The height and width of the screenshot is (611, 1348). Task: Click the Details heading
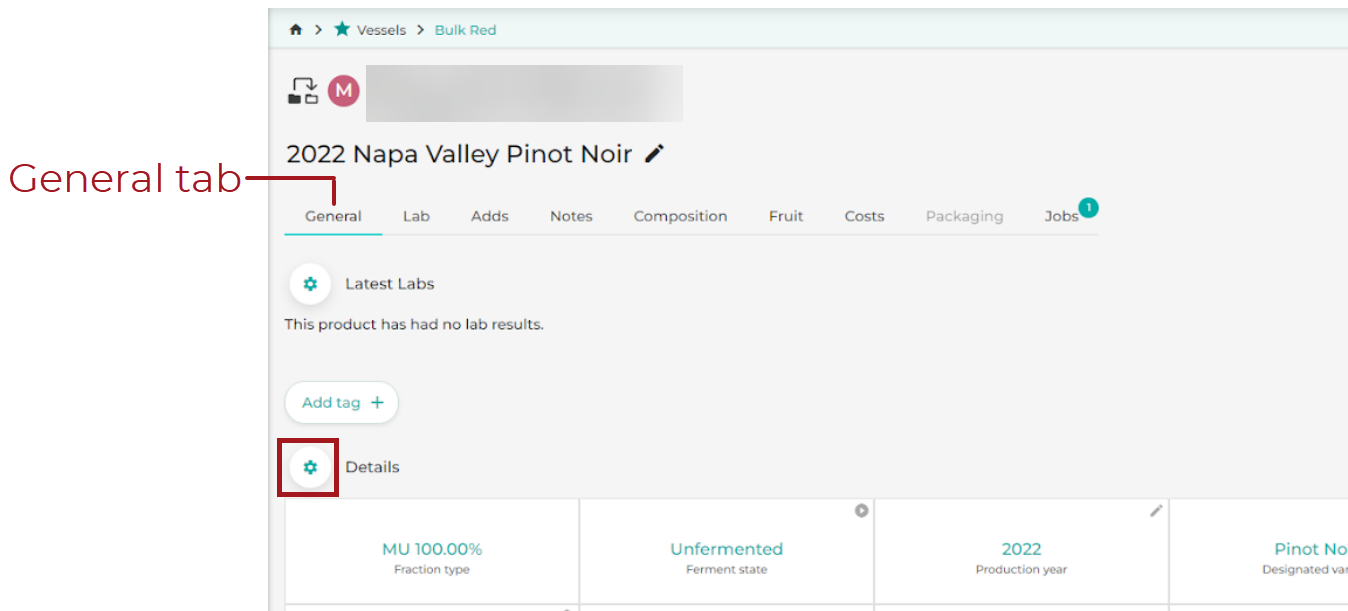click(x=372, y=467)
